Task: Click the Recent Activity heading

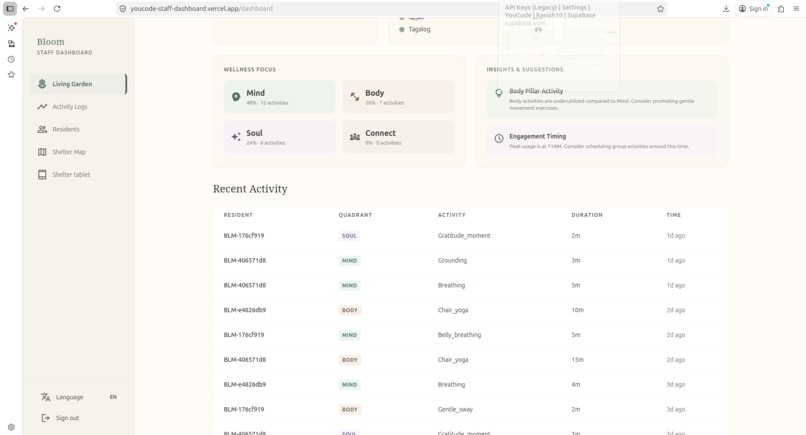Action: coord(250,189)
